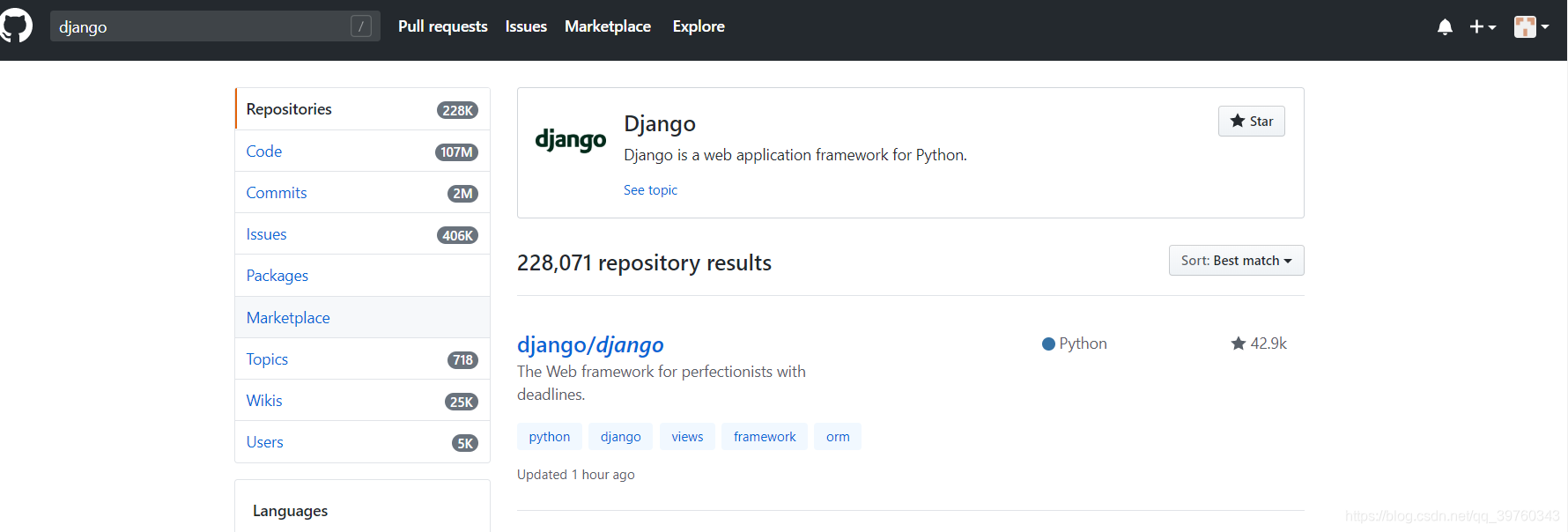
Task: Click the 2M commits count badge
Action: (462, 193)
